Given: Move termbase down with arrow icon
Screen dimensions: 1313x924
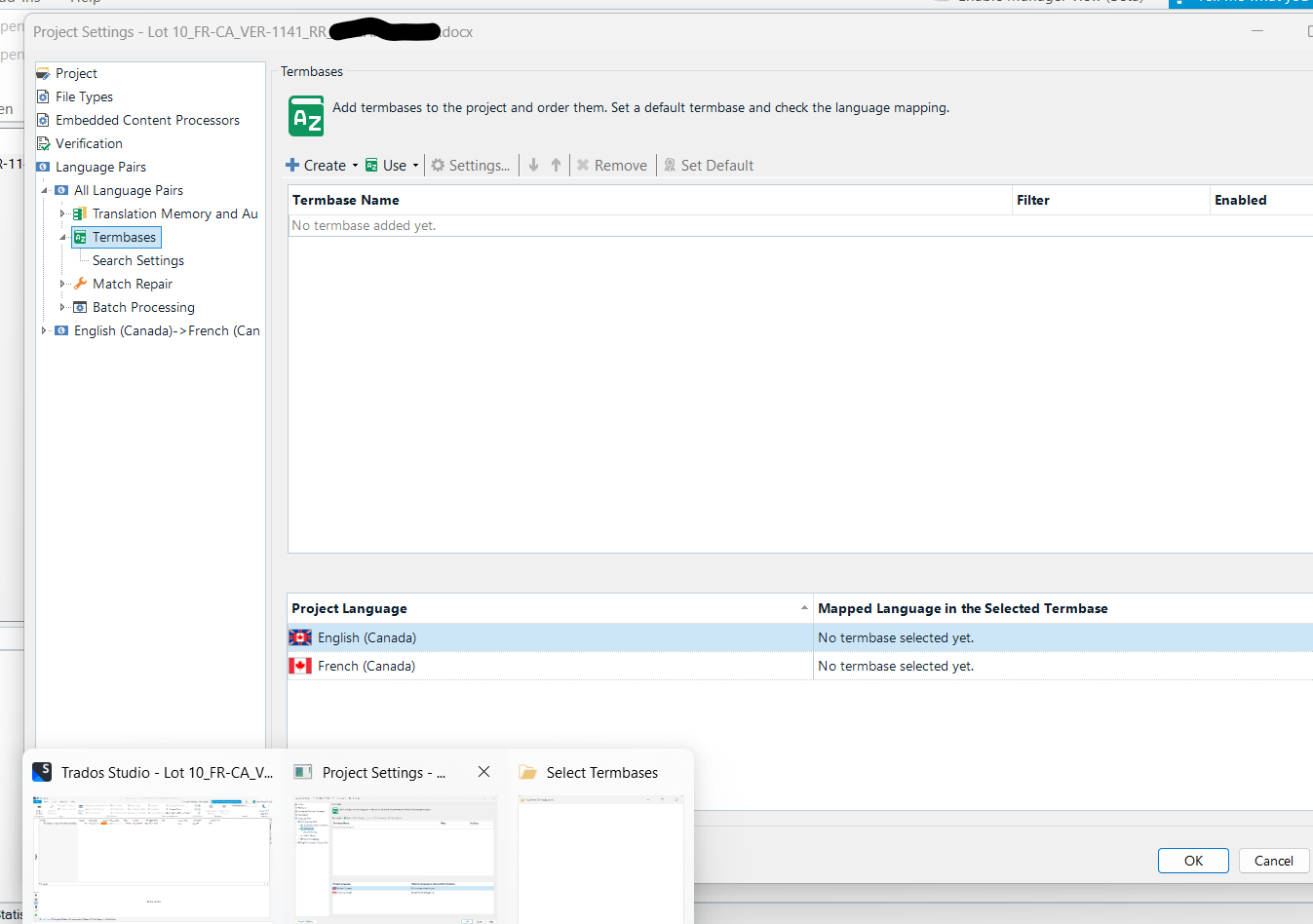Looking at the screenshot, I should click(533, 165).
